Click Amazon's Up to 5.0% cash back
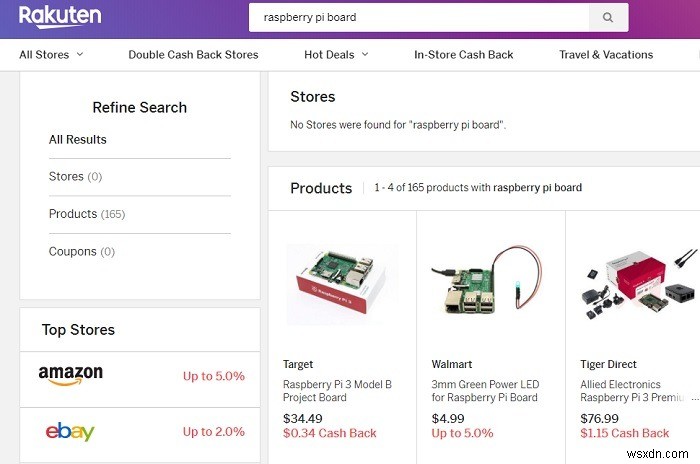 (213, 376)
